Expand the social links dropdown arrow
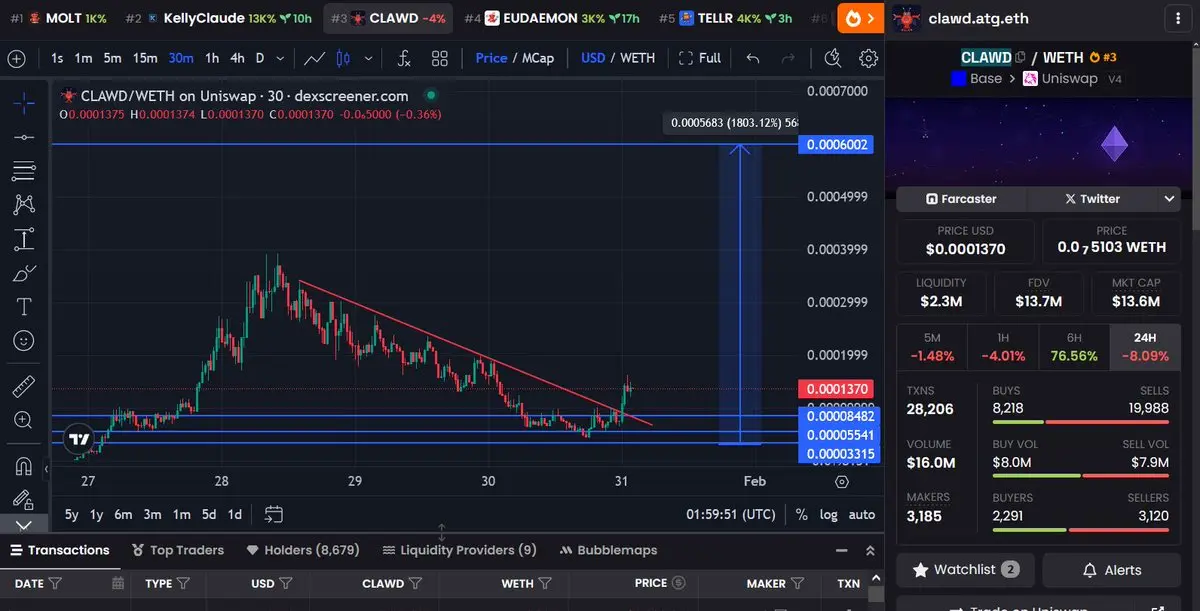 pos(1169,199)
